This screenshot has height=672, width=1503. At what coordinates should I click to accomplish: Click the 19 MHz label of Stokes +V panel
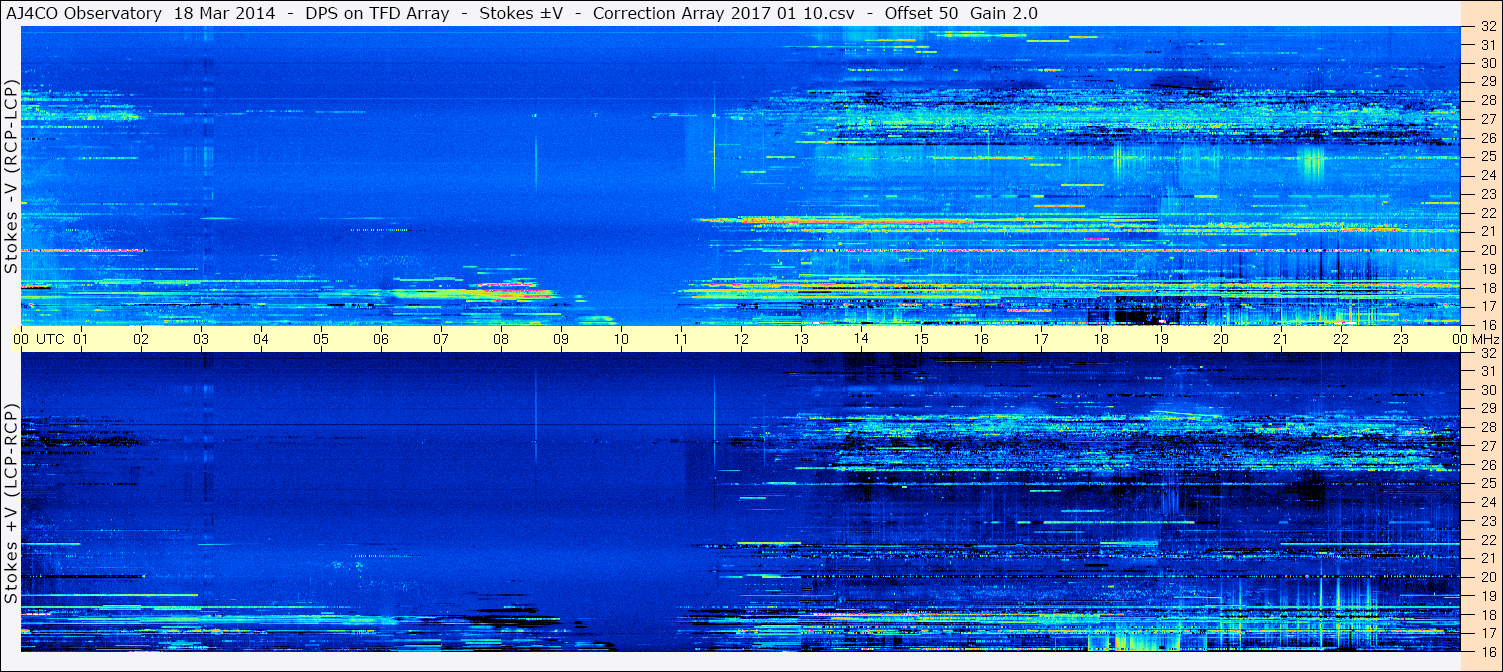point(1488,596)
